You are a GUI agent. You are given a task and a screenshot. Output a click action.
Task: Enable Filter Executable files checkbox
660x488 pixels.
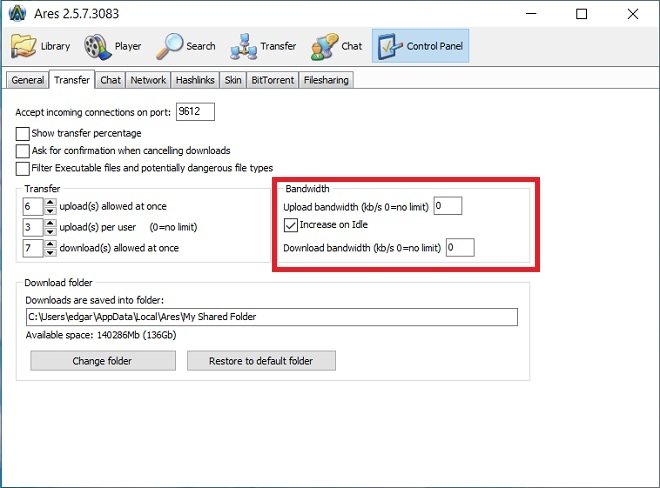(22, 169)
